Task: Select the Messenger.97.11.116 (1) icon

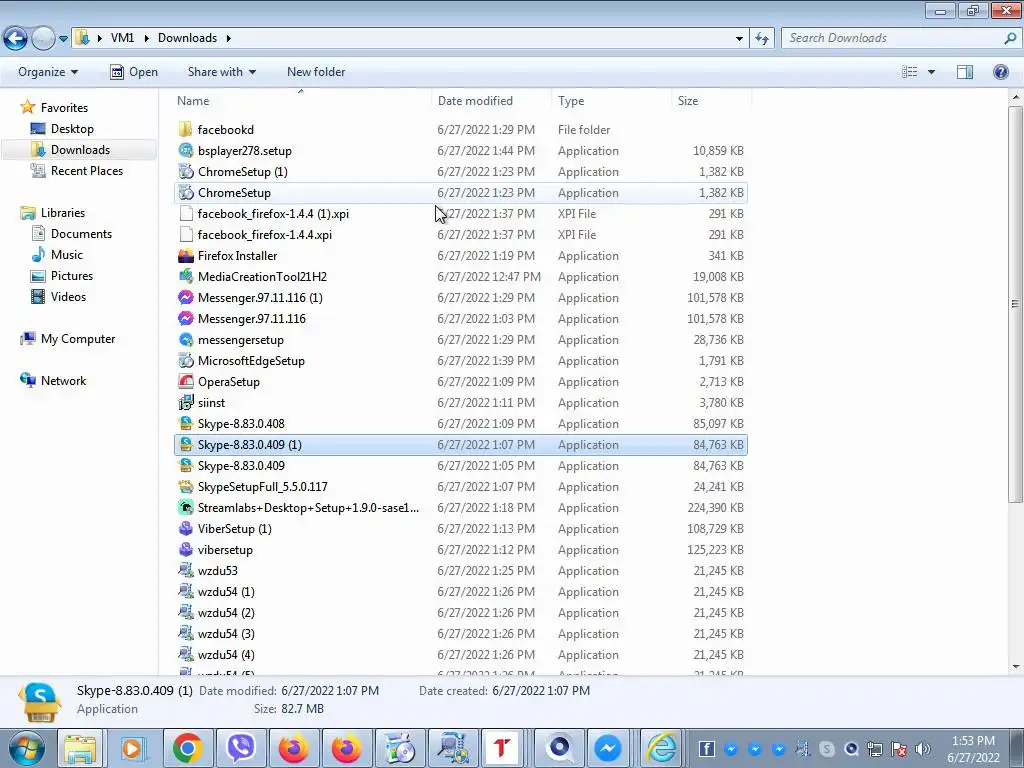Action: [x=185, y=297]
